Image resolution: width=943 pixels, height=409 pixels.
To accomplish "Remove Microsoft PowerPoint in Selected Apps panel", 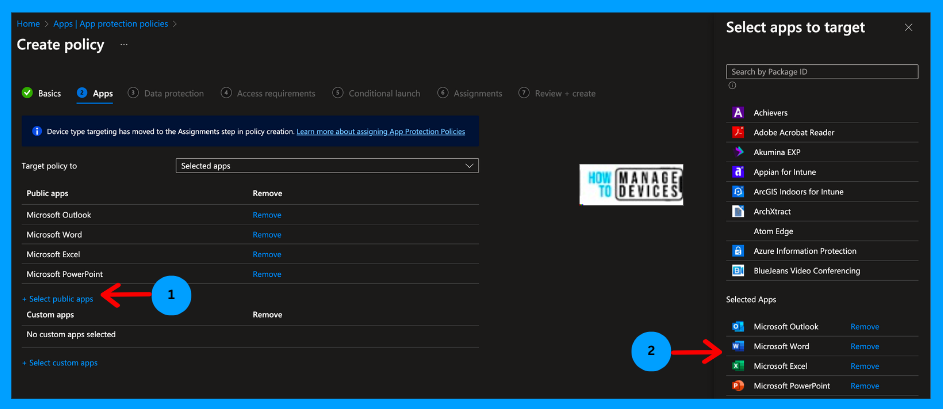I will click(x=865, y=386).
